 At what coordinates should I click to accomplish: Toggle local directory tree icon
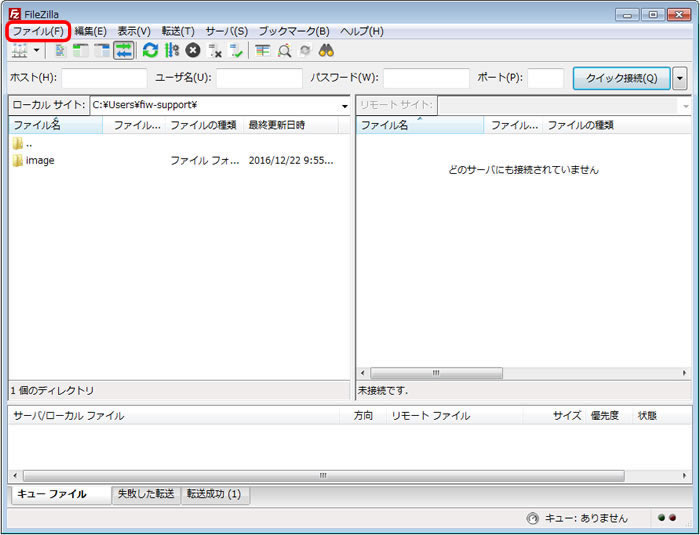pos(80,51)
